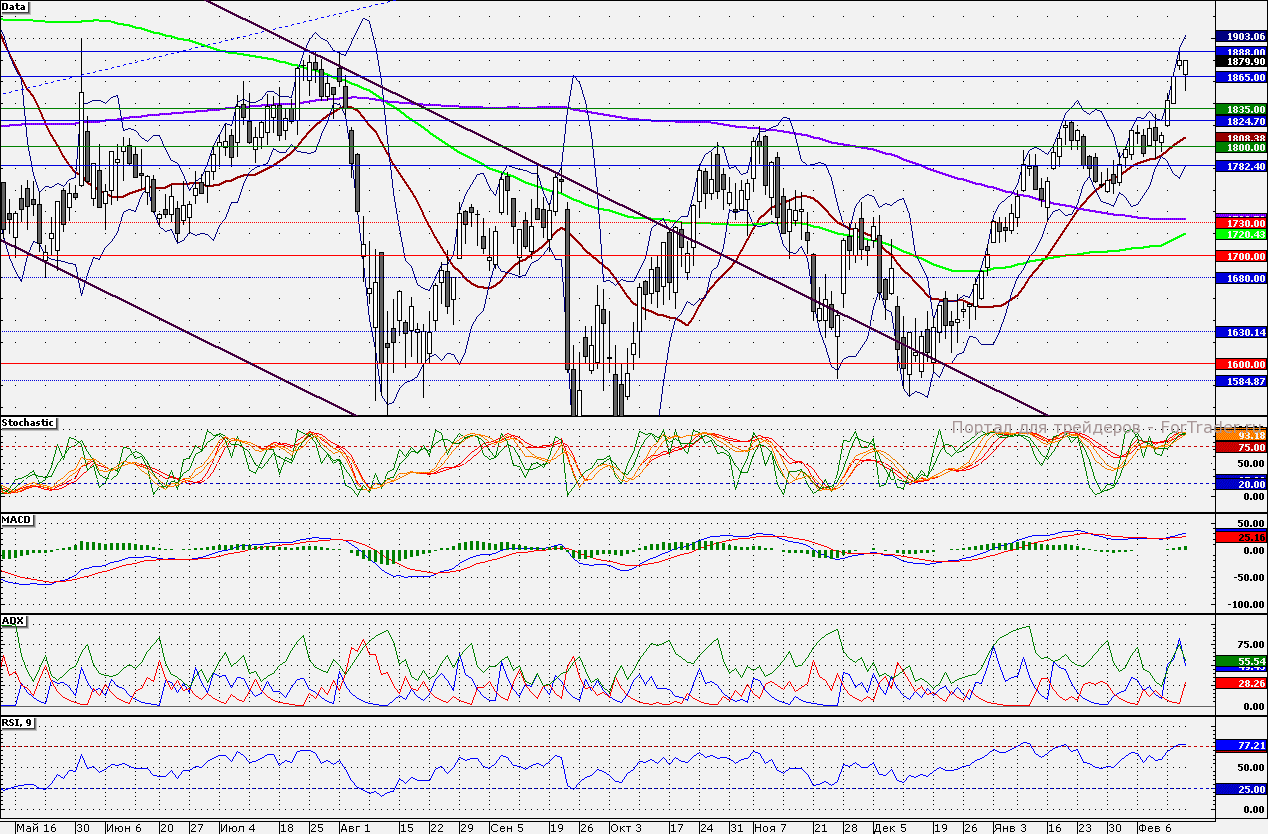This screenshot has width=1268, height=834.
Task: Click the RSI 77.21 value tag
Action: pyautogui.click(x=1239, y=745)
